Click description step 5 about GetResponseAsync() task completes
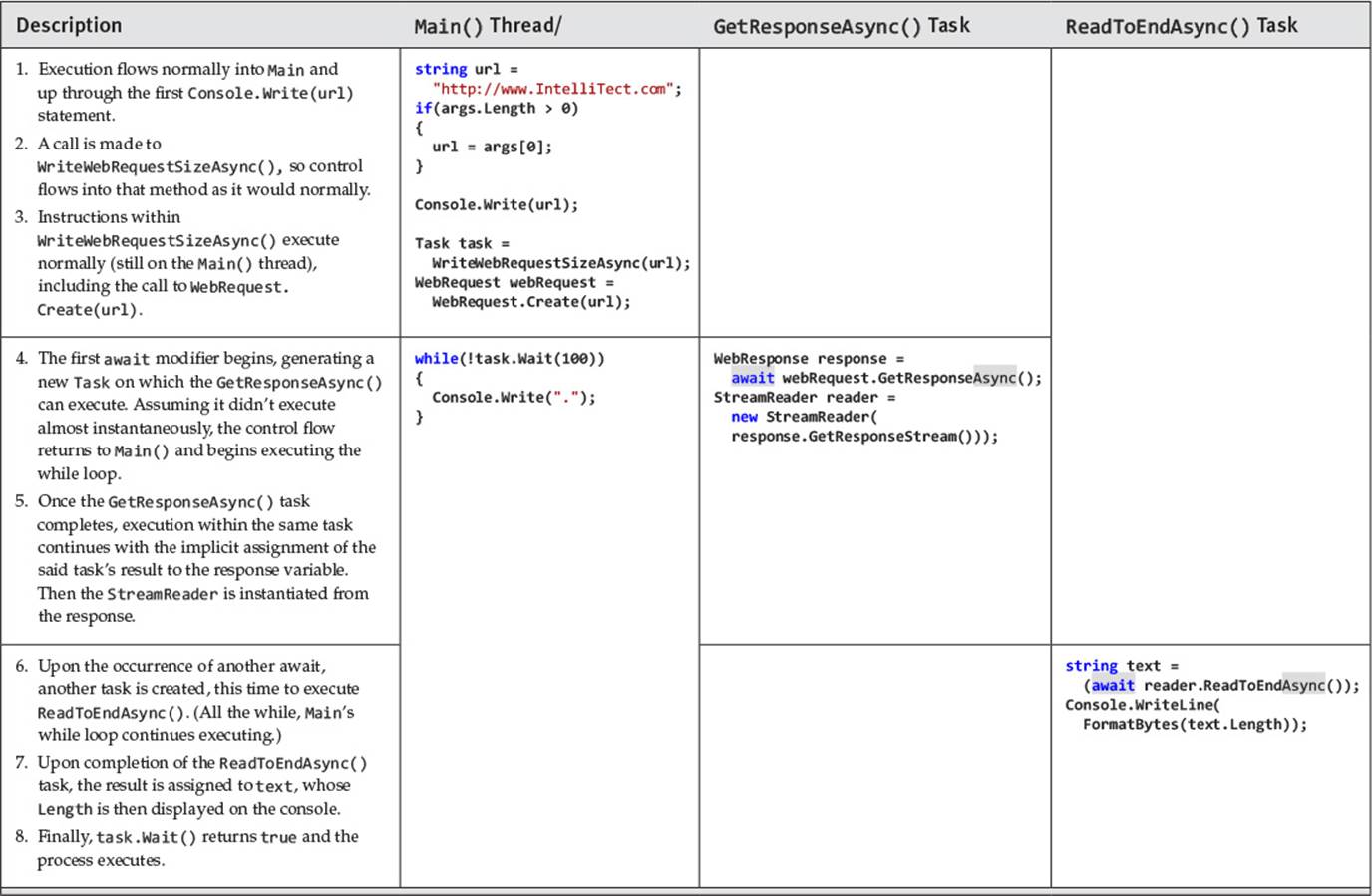This screenshot has height=896, width=1372. (x=195, y=558)
